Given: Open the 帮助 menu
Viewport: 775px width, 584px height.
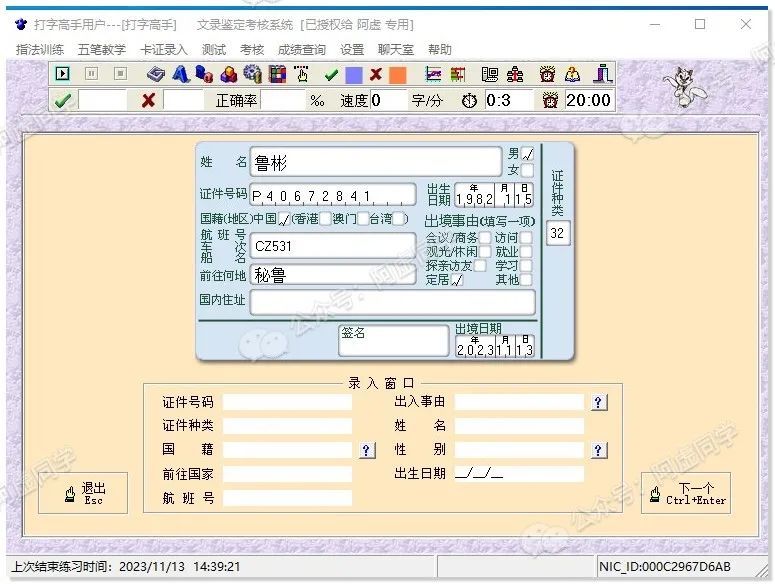Looking at the screenshot, I should 440,49.
